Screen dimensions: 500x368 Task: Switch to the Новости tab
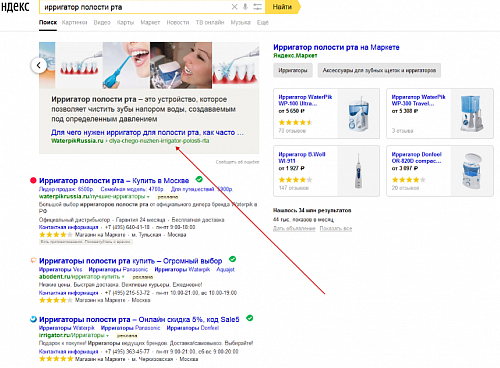click(178, 22)
